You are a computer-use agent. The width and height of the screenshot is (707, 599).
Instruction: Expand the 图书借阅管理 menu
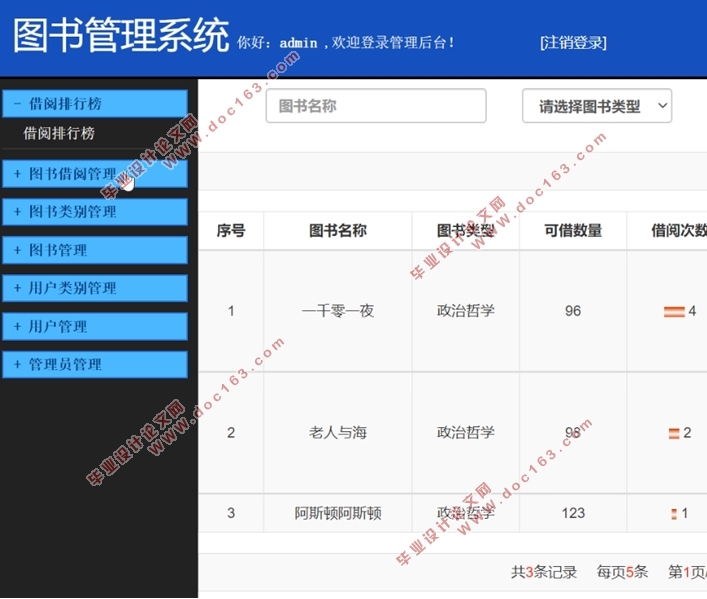95,174
